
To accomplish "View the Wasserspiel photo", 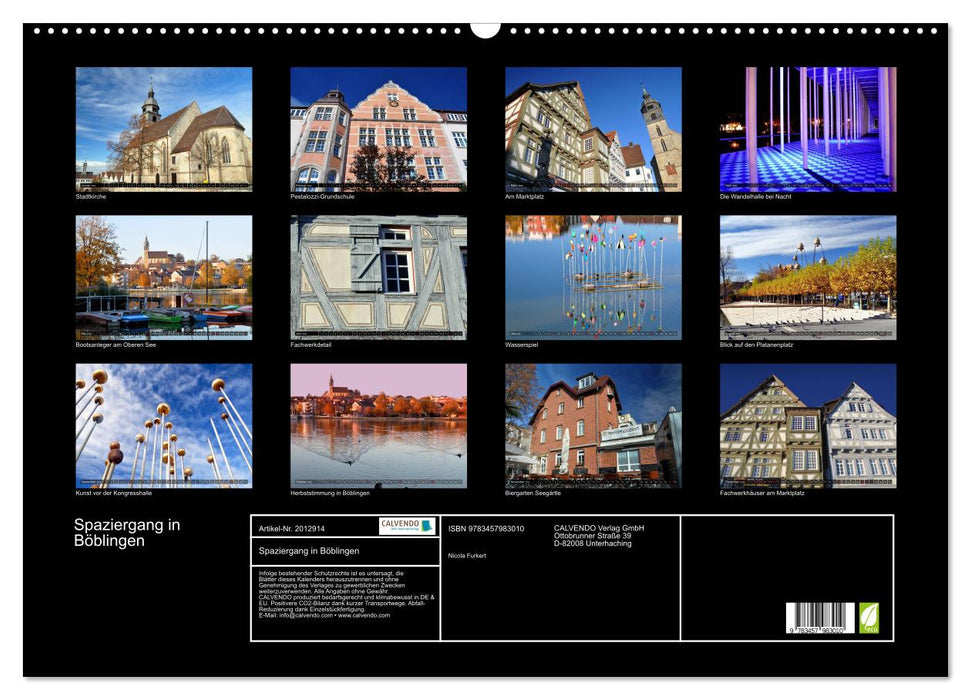I will [593, 277].
